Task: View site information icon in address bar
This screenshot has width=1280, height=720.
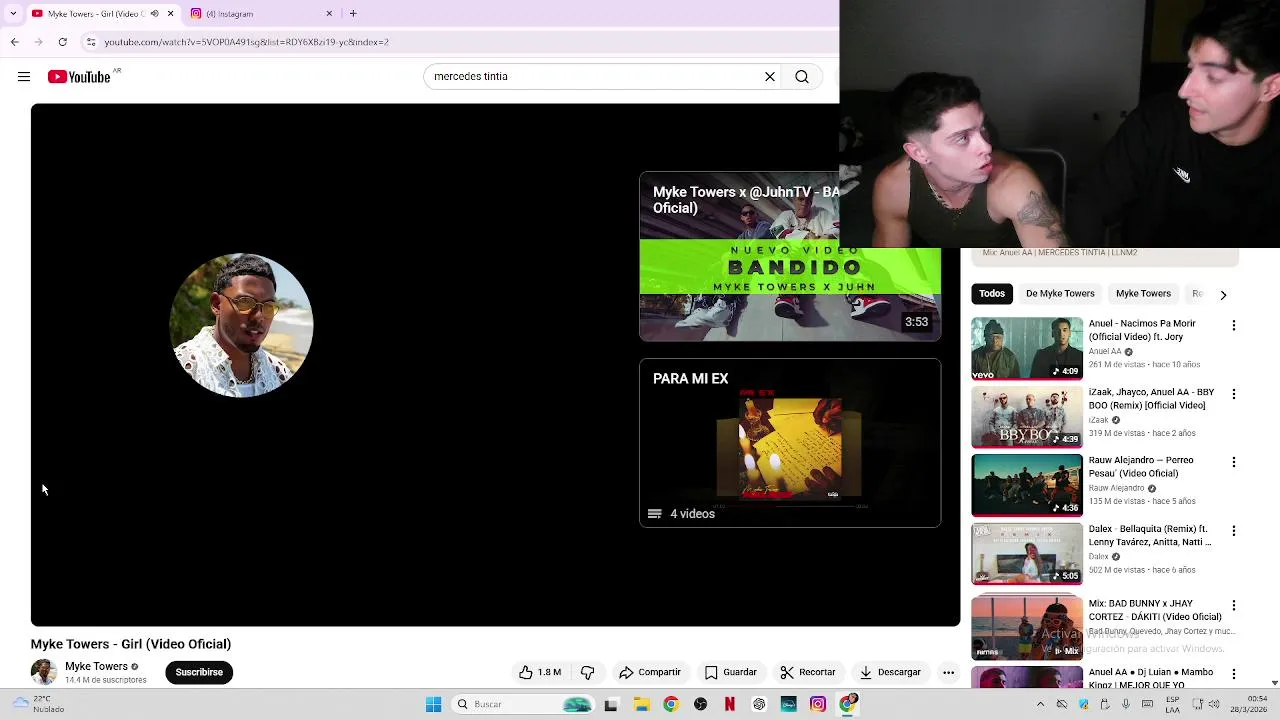Action: click(x=91, y=42)
